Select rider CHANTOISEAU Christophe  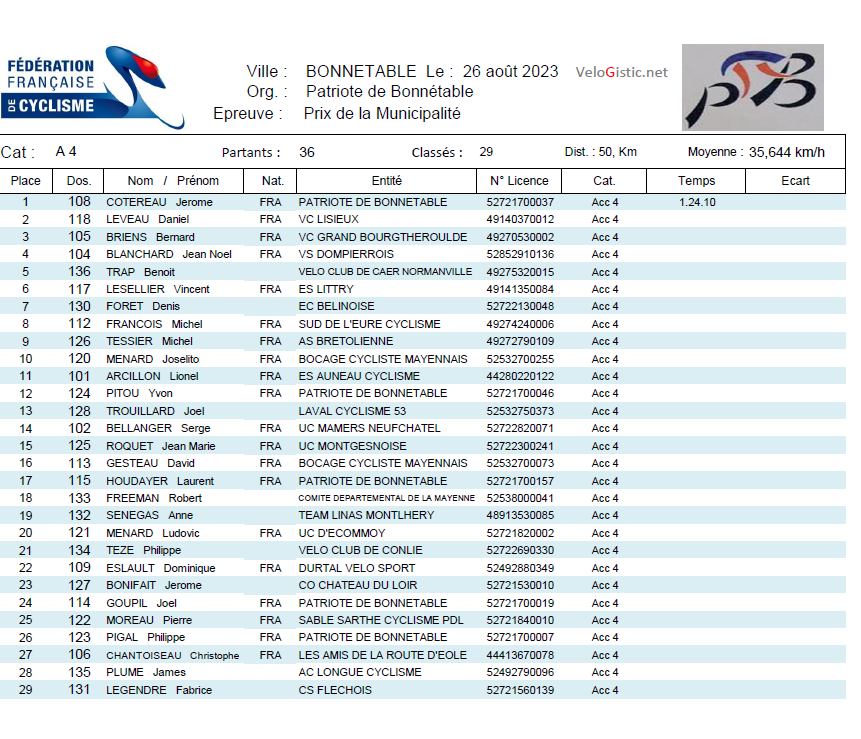pos(172,655)
